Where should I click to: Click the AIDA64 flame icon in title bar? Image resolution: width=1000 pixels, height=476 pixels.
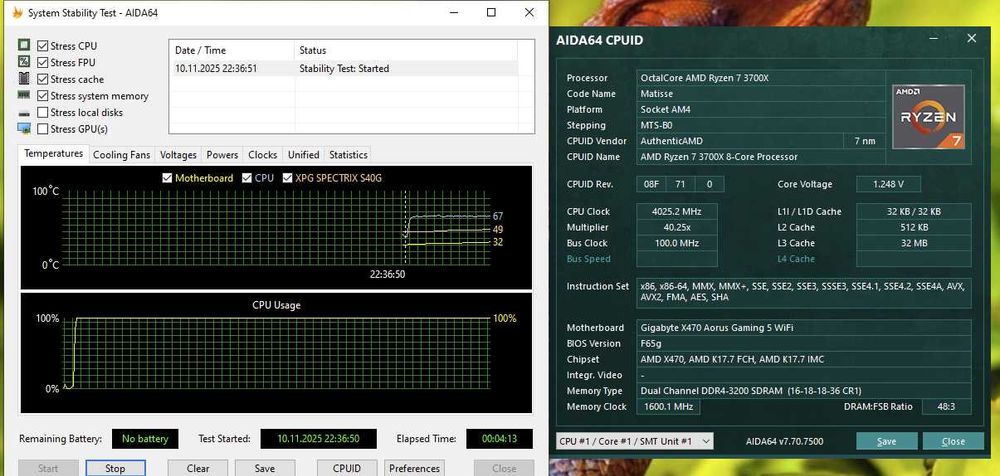[x=17, y=12]
